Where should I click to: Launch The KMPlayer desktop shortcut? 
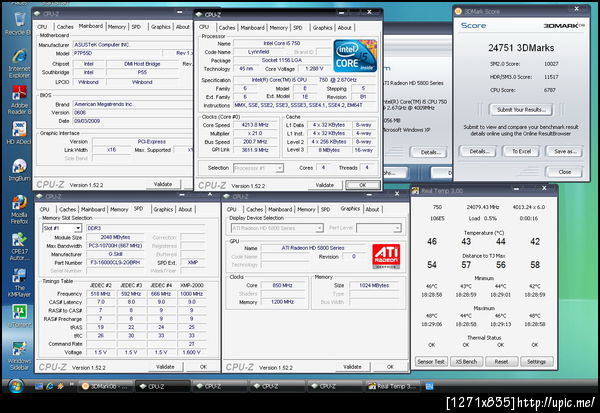[19, 283]
